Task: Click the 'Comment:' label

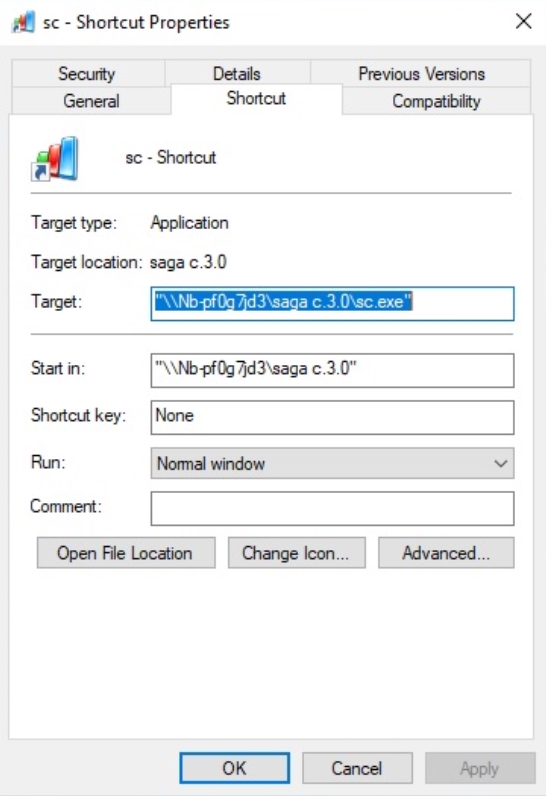Action: pyautogui.click(x=66, y=506)
